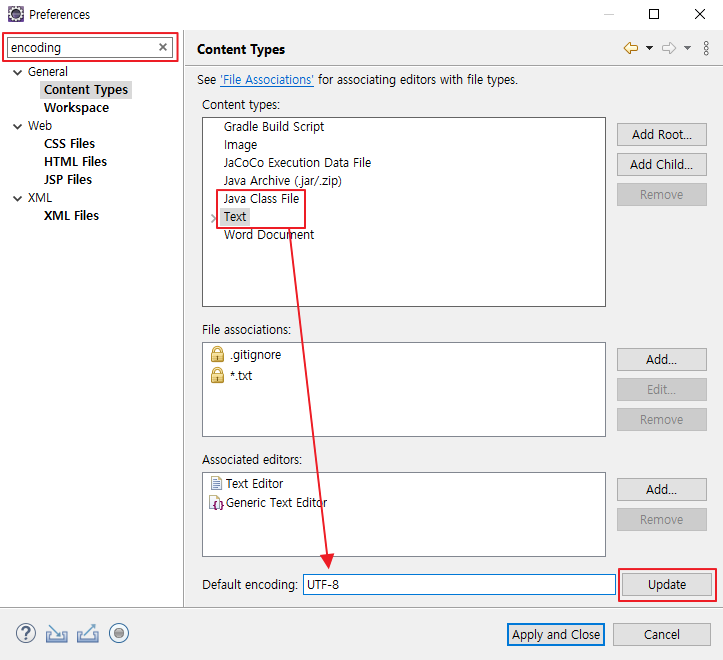This screenshot has width=723, height=660.
Task: Select Generic Text Editor icon entry
Action: point(216,503)
